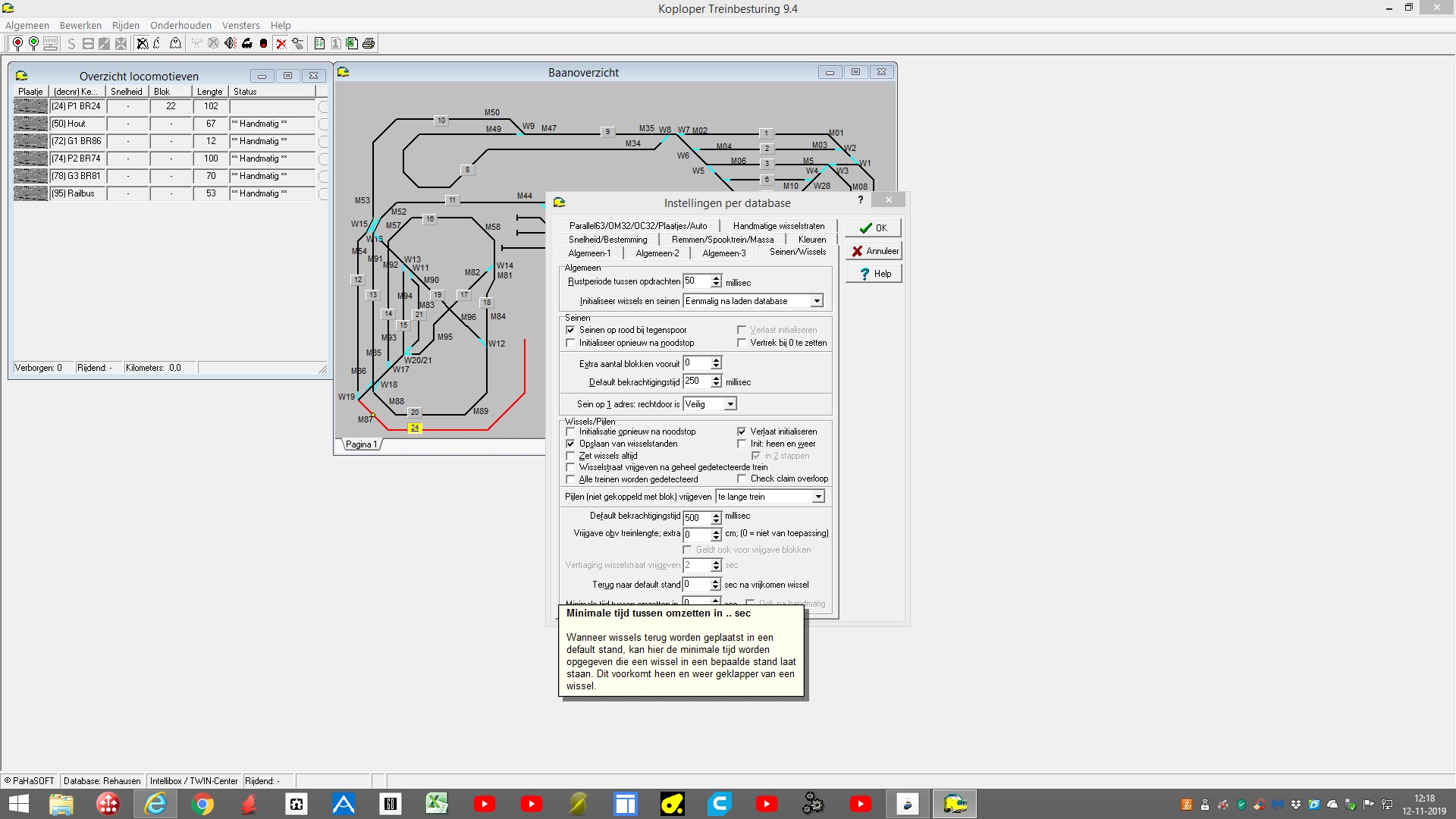Open Handmatige wisselstraten tab
This screenshot has height=819, width=1456.
coord(779,226)
